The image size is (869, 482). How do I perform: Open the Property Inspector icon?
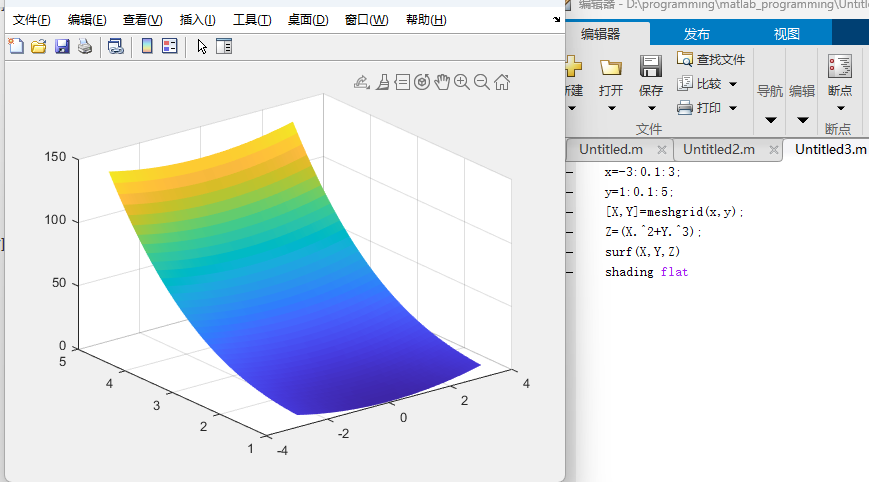[224, 46]
